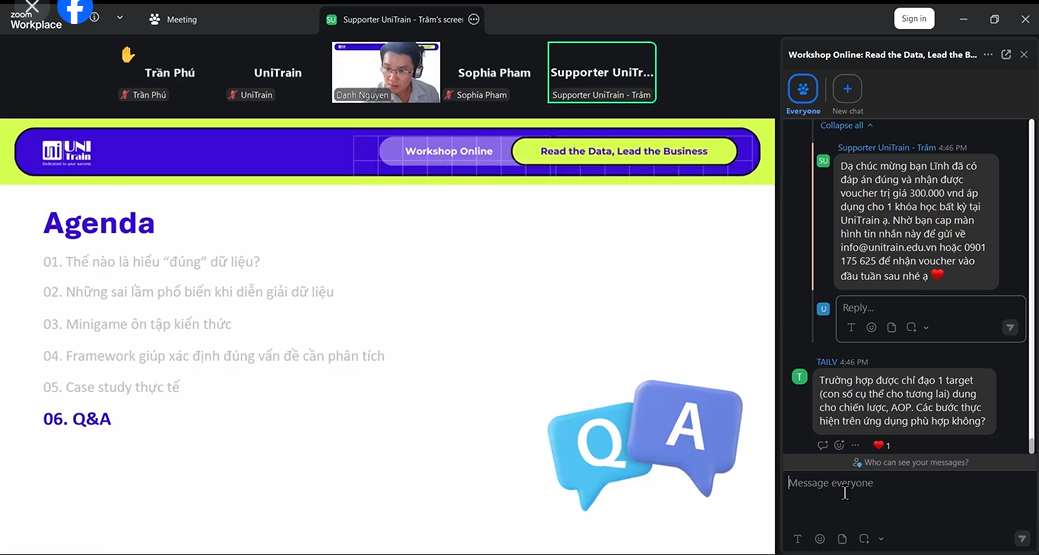Click Supporter UniTrain - Trâm sender name
The image size is (1039, 555).
pos(887,148)
